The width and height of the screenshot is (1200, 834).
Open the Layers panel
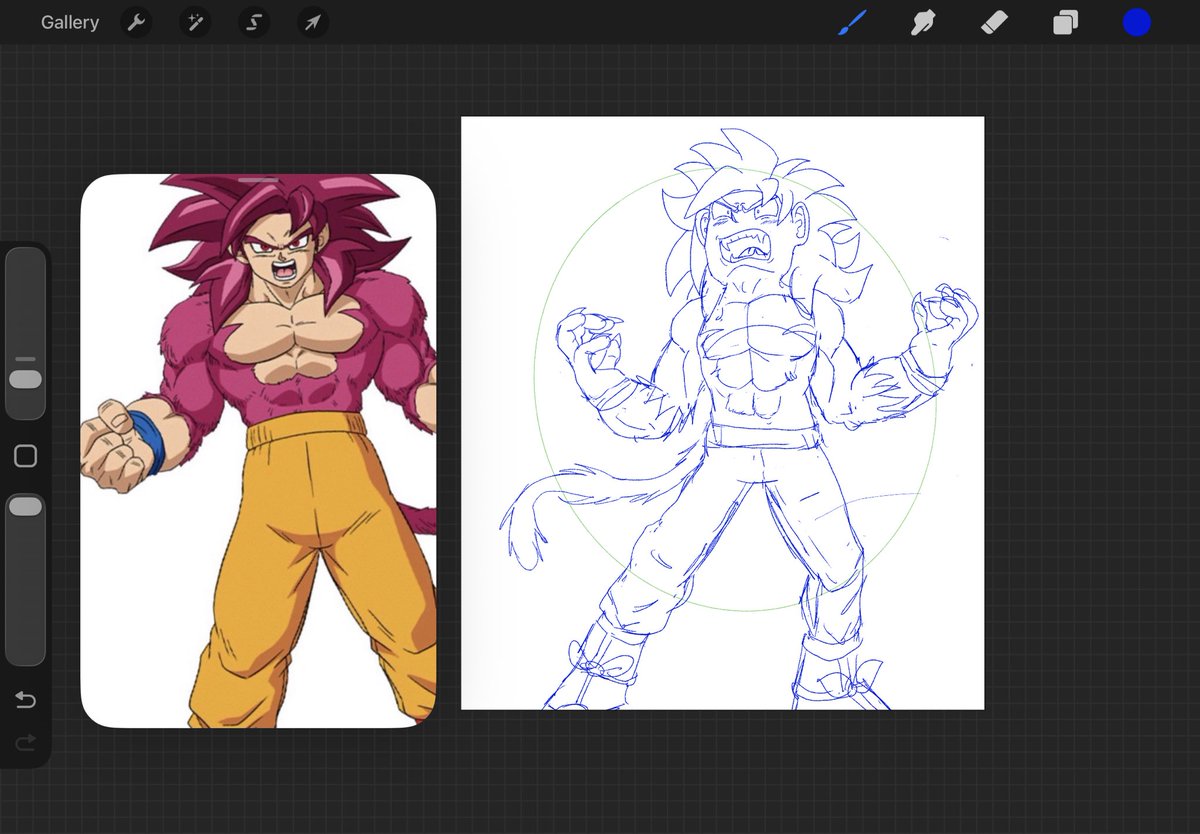point(1065,22)
